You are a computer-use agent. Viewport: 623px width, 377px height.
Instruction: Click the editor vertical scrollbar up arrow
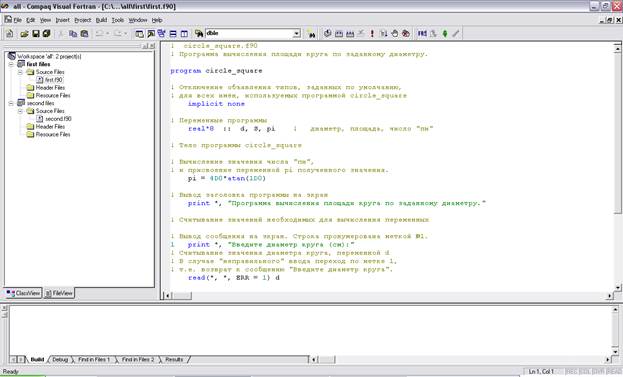click(x=617, y=48)
